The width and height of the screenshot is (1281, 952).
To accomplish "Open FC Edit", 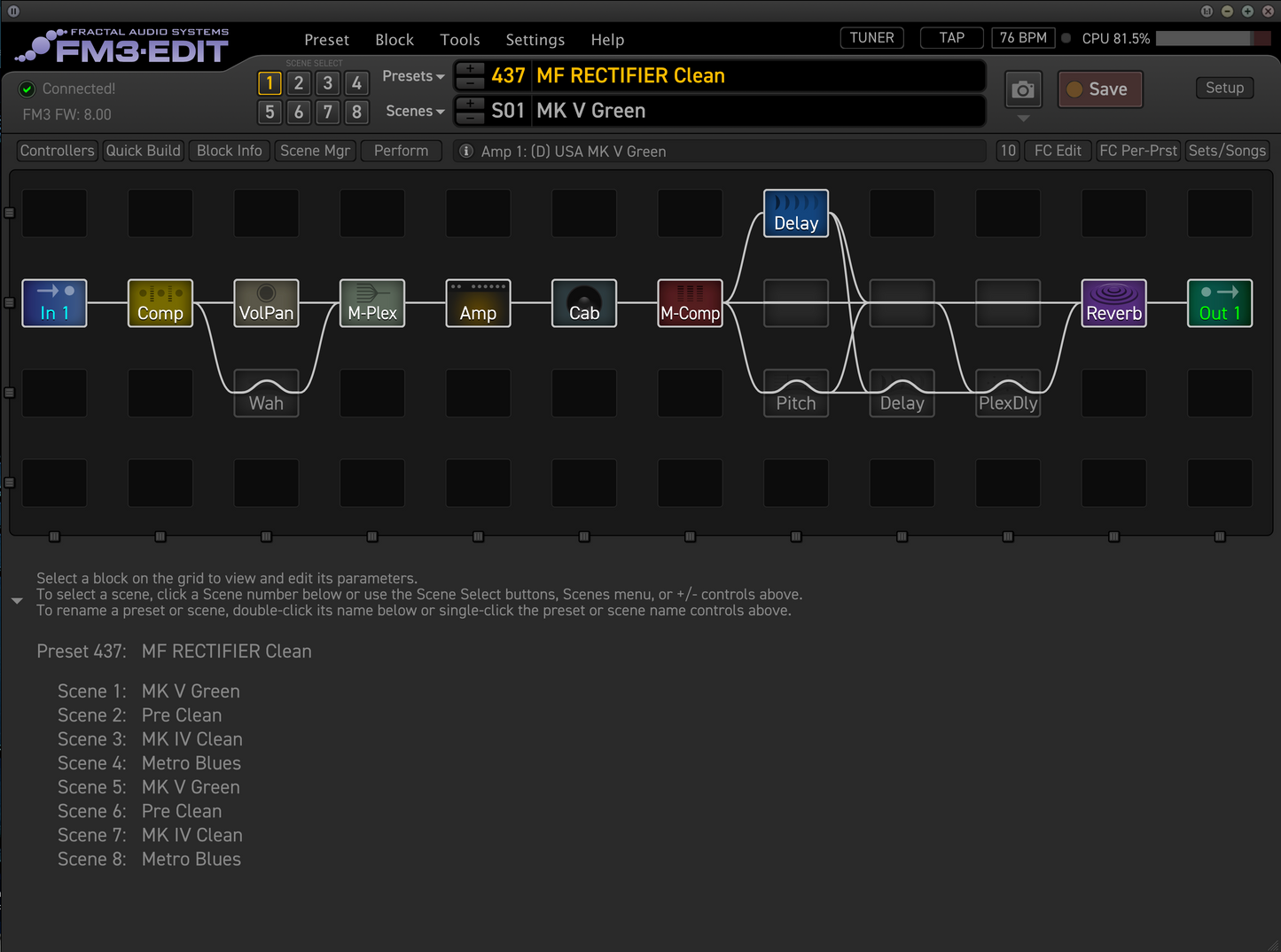I will (x=1058, y=151).
